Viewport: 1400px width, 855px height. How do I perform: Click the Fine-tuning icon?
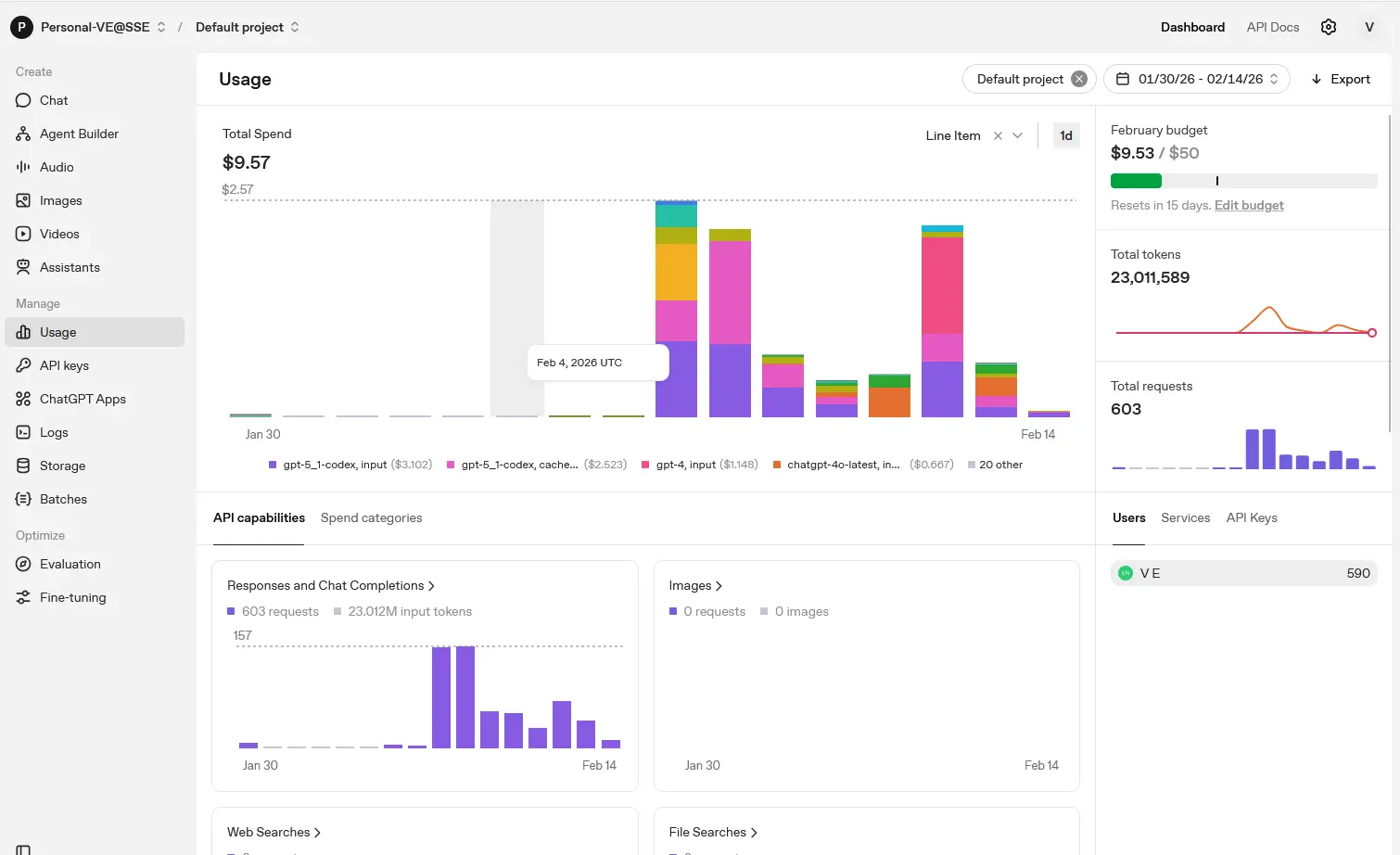tap(23, 597)
